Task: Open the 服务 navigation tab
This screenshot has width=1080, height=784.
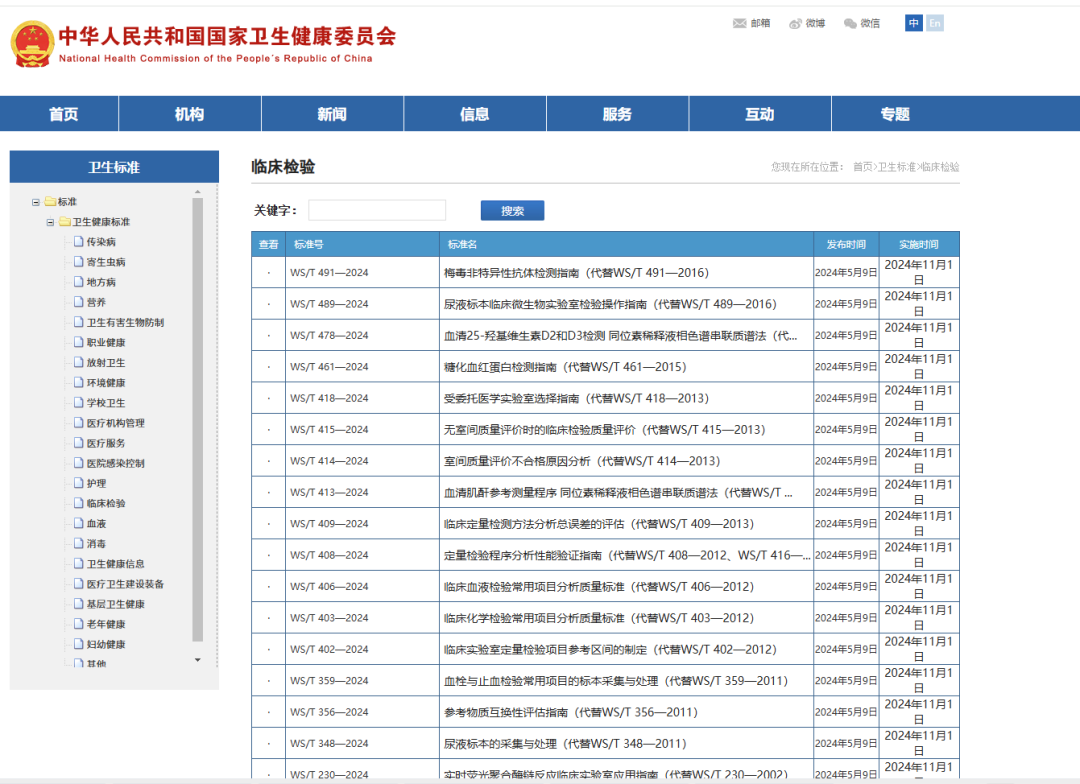Action: pyautogui.click(x=617, y=114)
